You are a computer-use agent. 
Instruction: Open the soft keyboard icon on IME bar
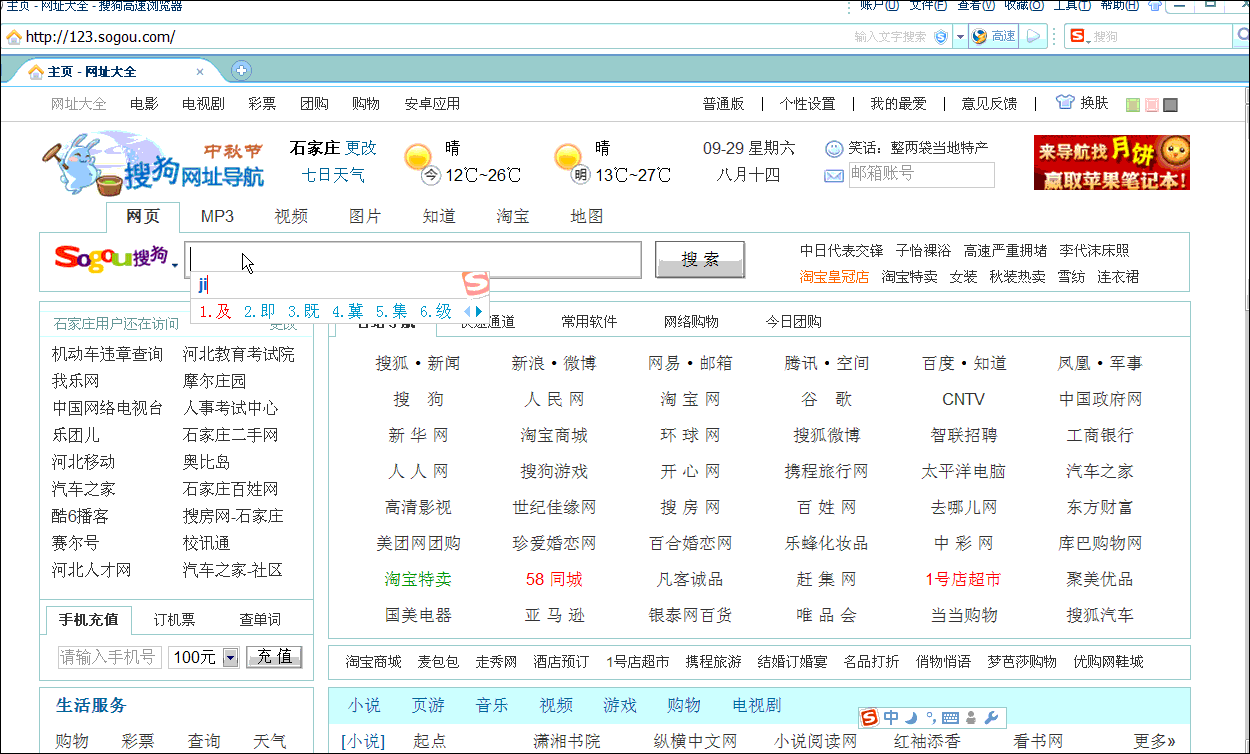click(x=950, y=718)
